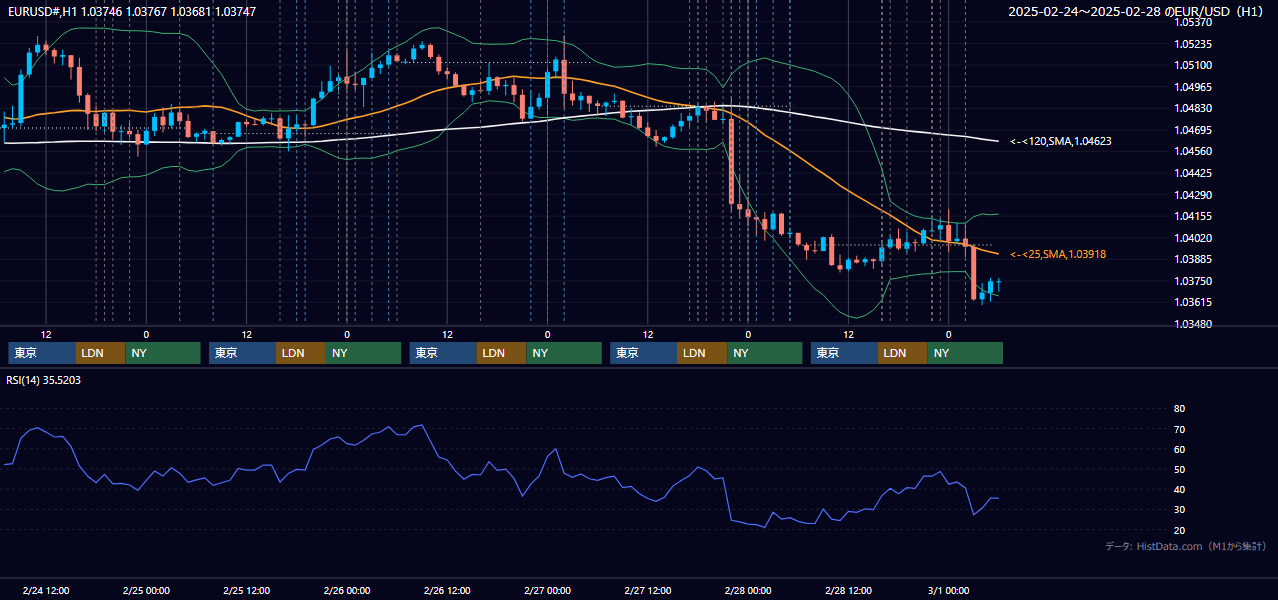
Task: Select RSI scale value 50
Action: pyautogui.click(x=1179, y=469)
